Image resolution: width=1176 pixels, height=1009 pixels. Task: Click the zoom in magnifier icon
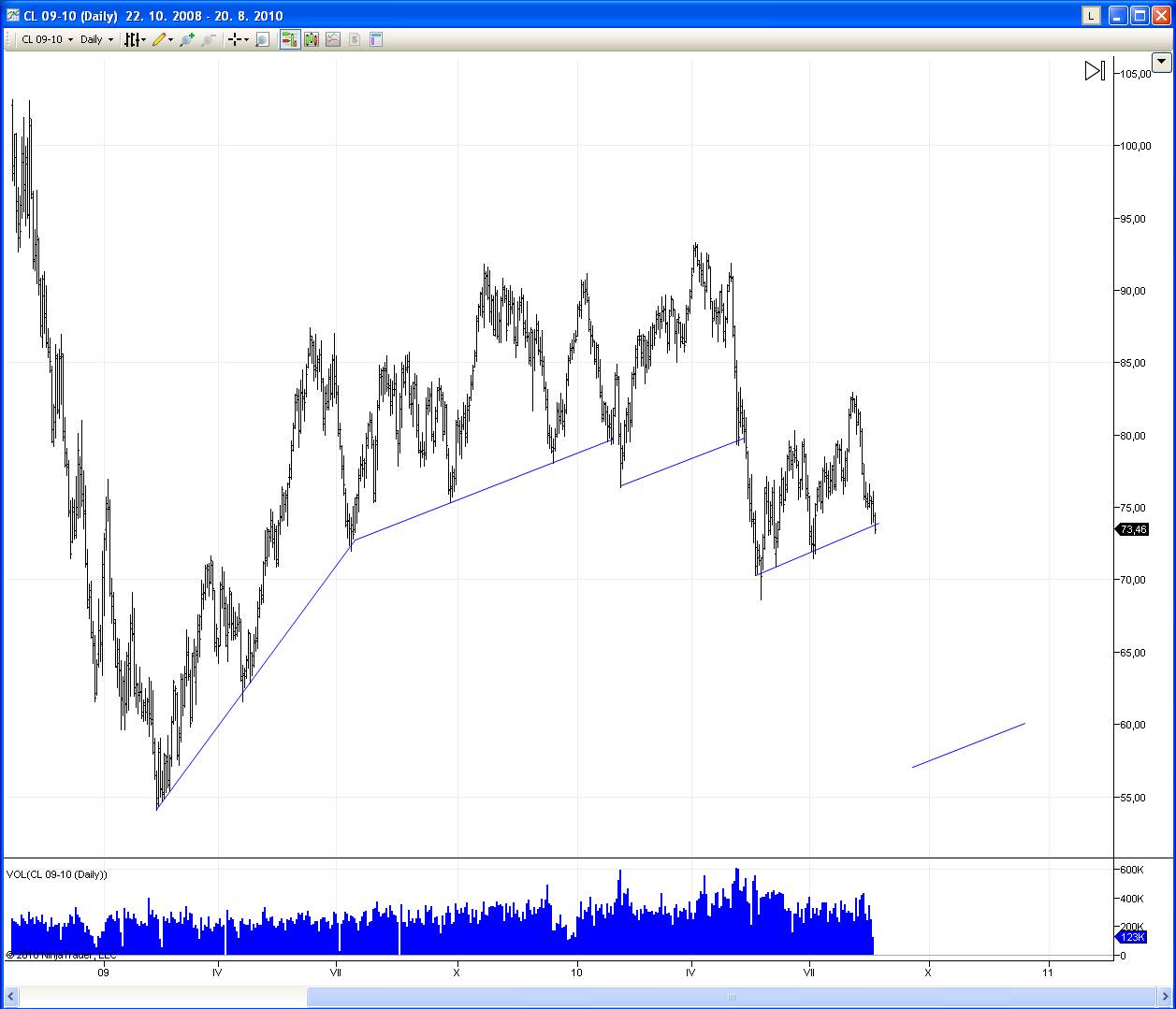(186, 39)
